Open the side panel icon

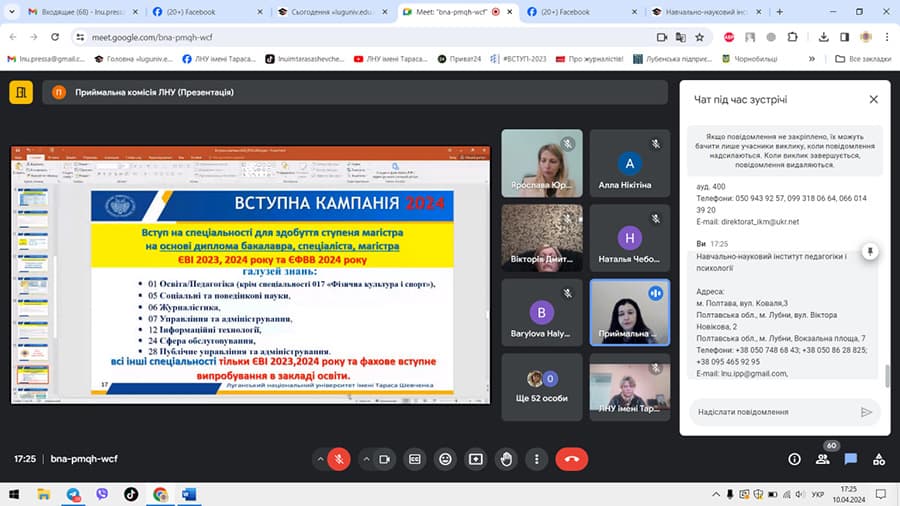(844, 37)
